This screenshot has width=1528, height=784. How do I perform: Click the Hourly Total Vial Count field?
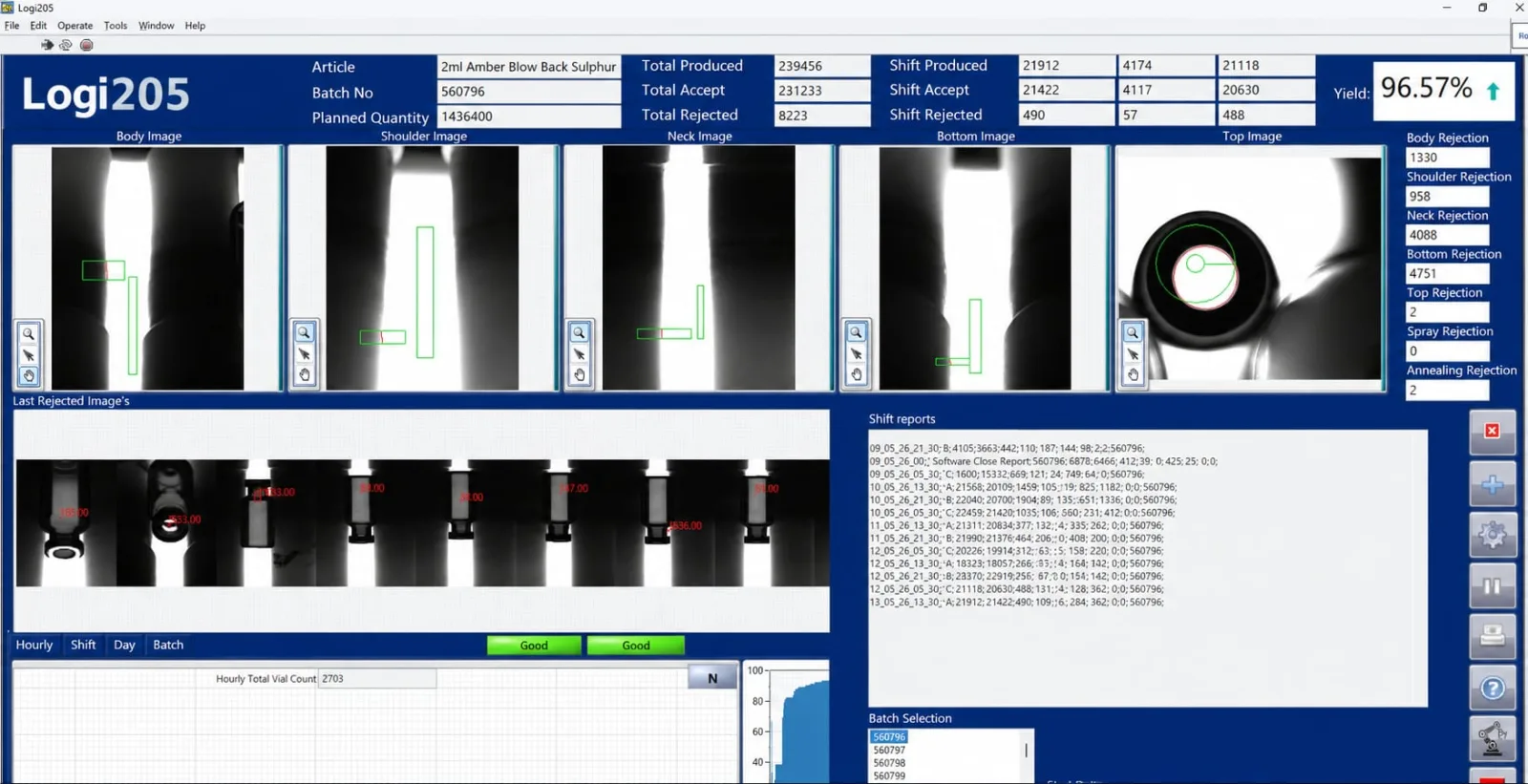(377, 679)
